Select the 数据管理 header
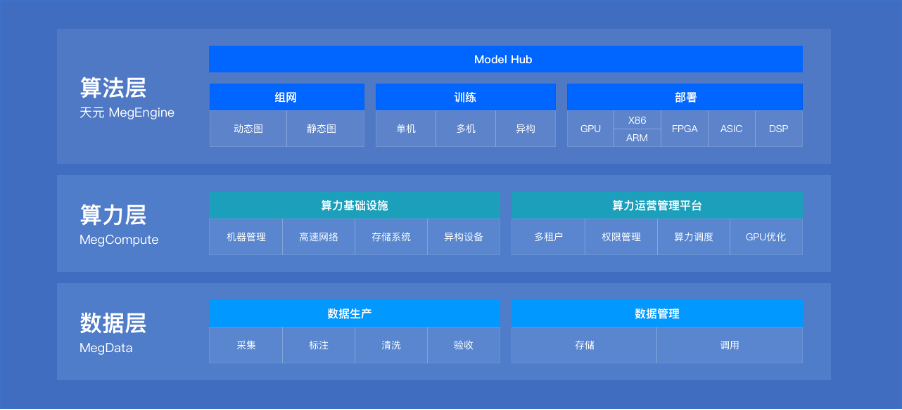The width and height of the screenshot is (902, 410). click(657, 314)
